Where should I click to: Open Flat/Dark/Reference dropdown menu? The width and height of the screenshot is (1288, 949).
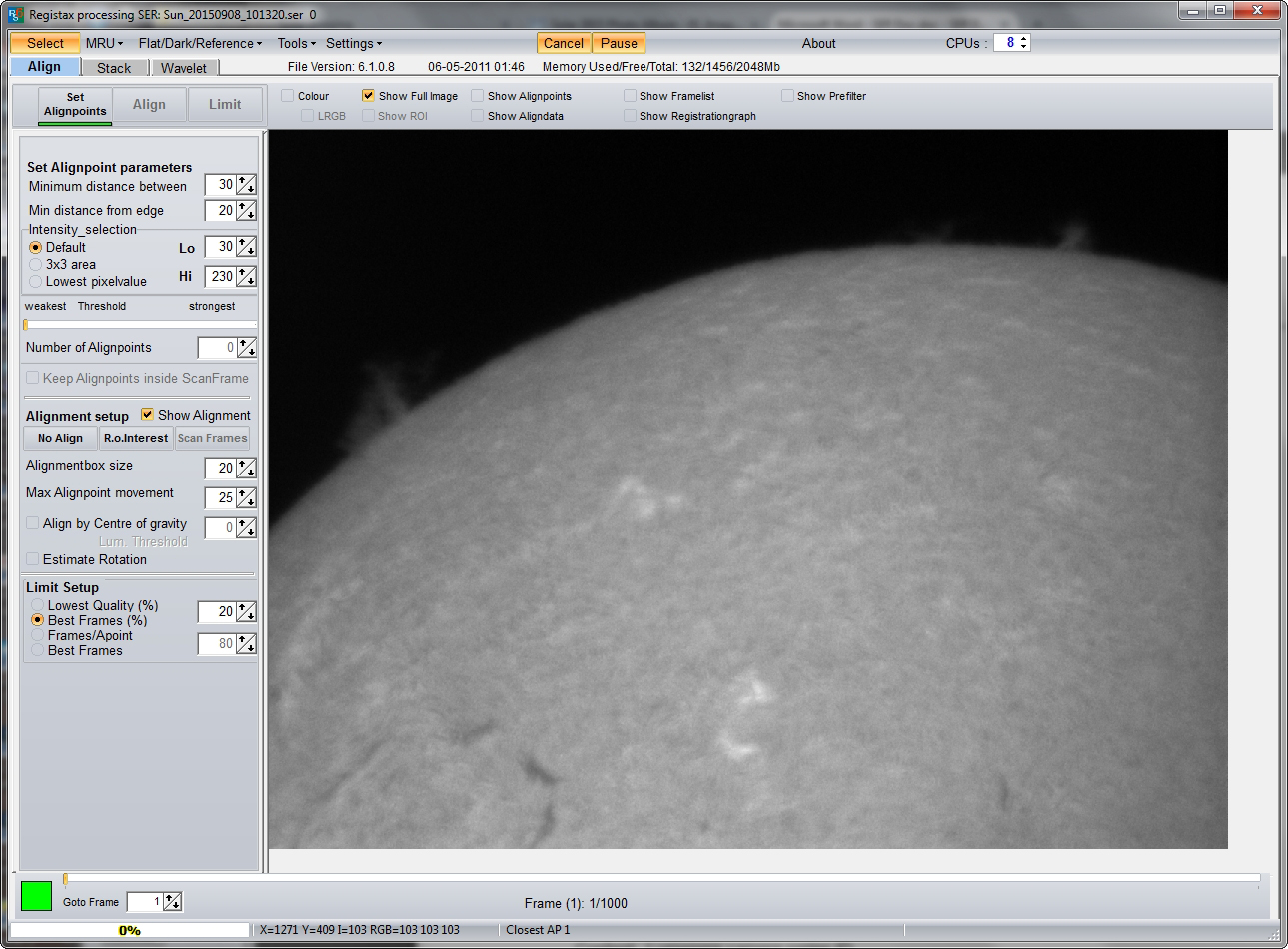200,43
